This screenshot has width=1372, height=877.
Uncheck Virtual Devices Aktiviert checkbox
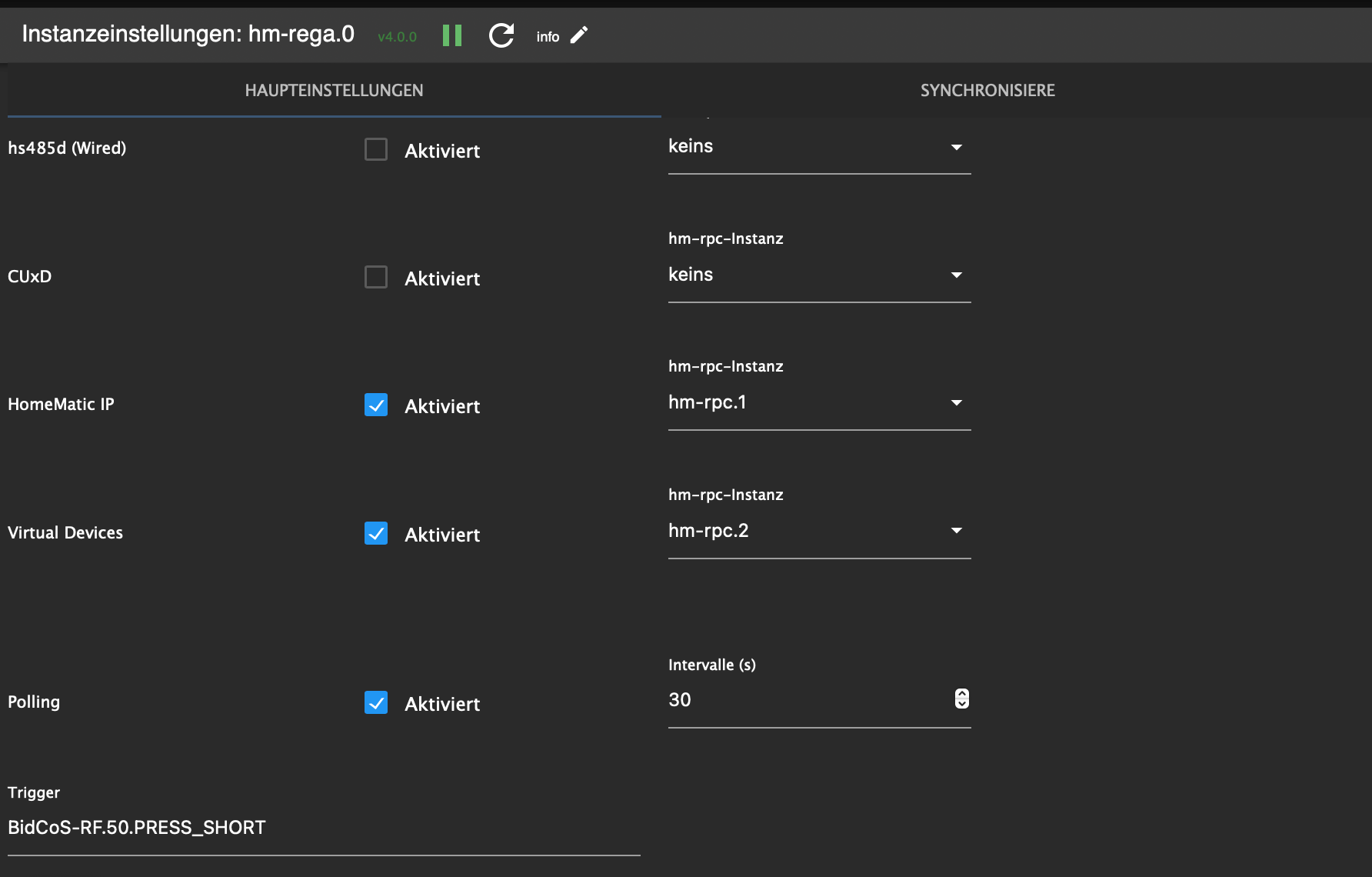click(x=376, y=533)
